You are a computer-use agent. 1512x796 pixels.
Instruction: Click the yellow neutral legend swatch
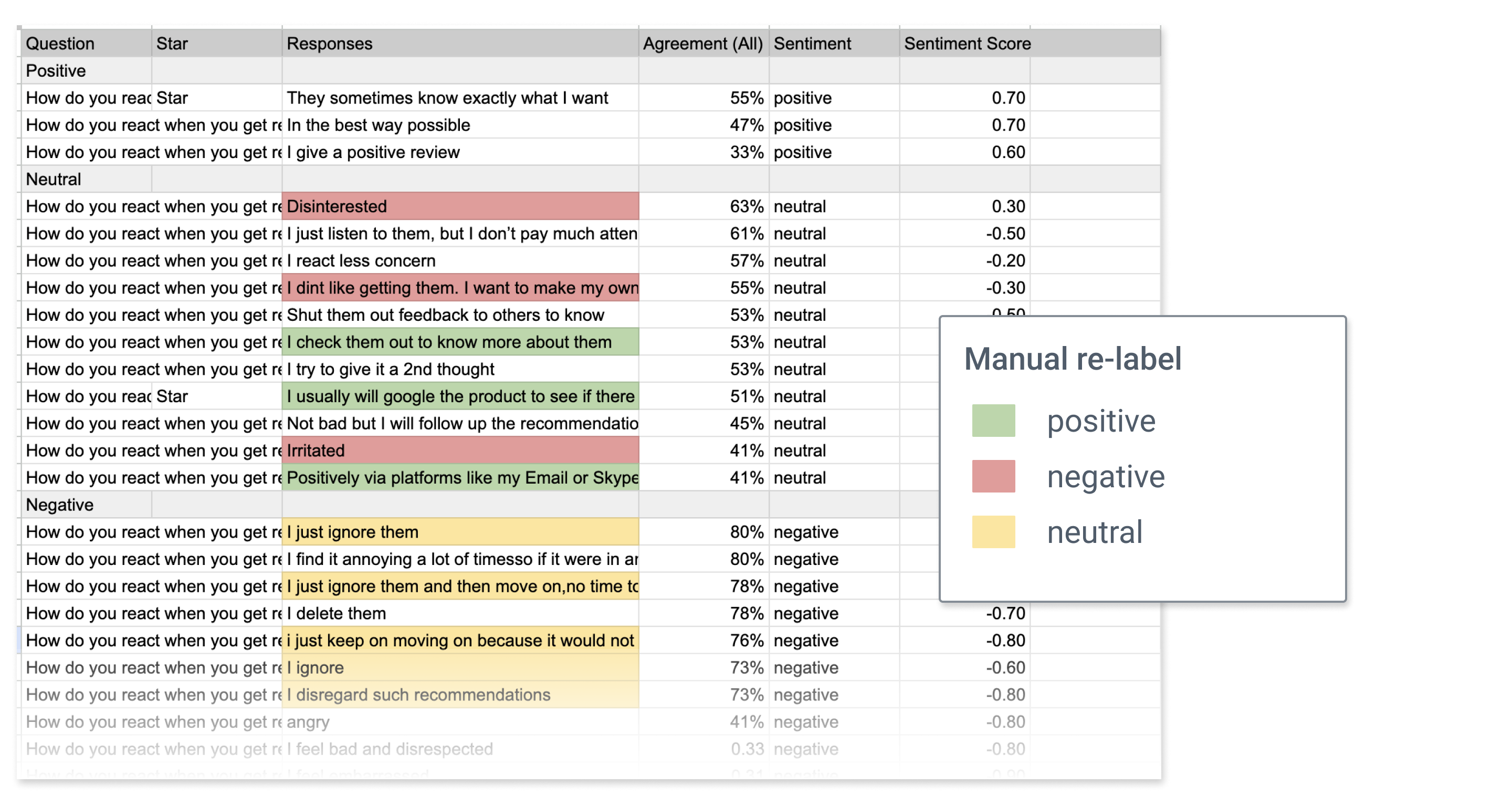993,532
